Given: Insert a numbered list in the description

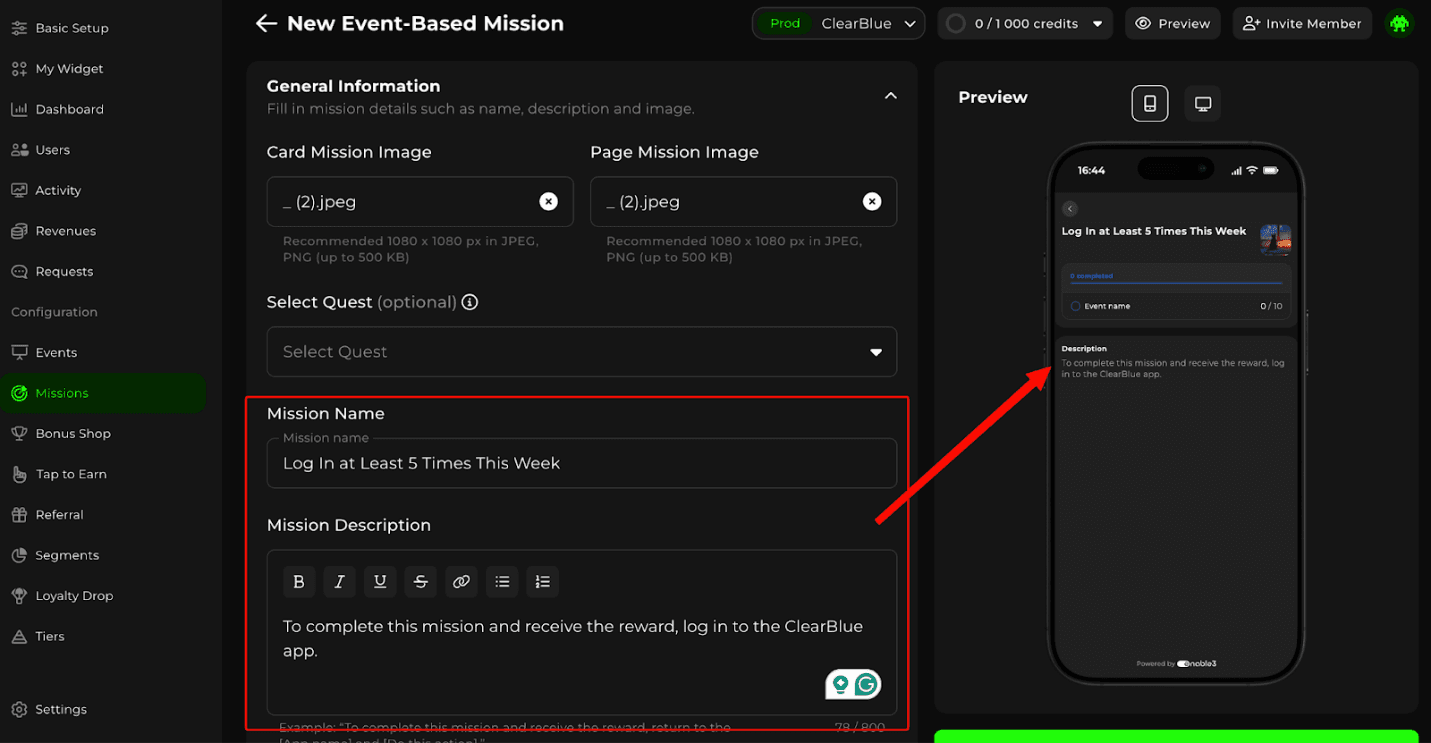Looking at the screenshot, I should pyautogui.click(x=542, y=581).
